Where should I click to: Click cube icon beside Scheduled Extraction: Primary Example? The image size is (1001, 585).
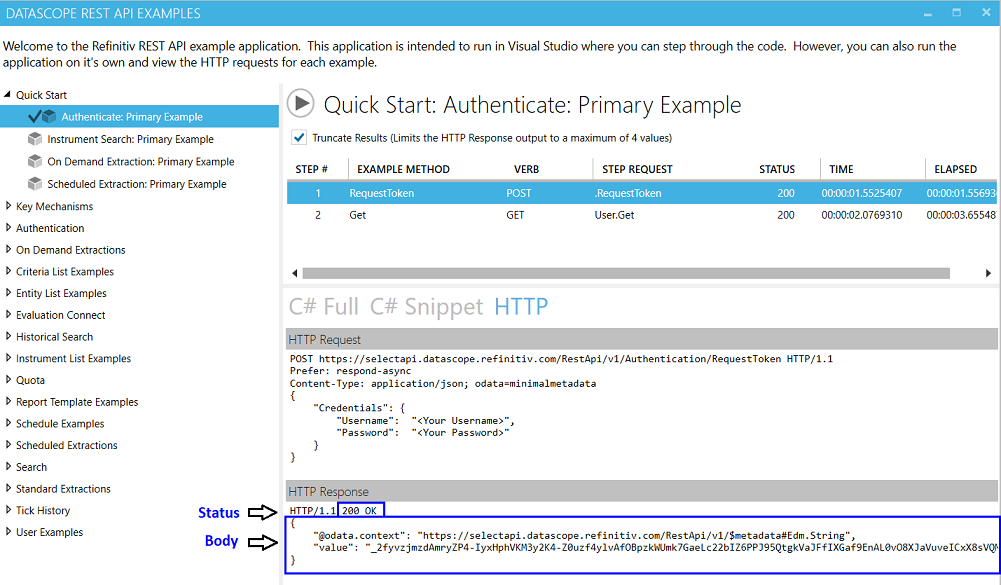(35, 183)
